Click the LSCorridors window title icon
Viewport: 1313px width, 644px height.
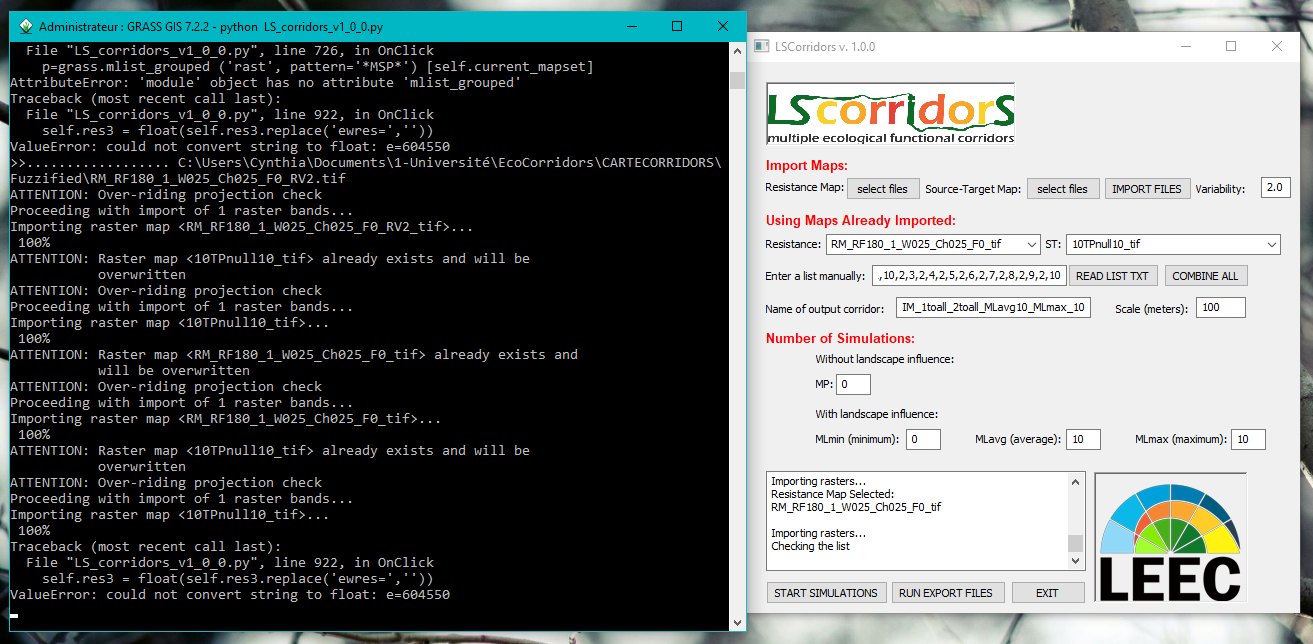pyautogui.click(x=762, y=46)
